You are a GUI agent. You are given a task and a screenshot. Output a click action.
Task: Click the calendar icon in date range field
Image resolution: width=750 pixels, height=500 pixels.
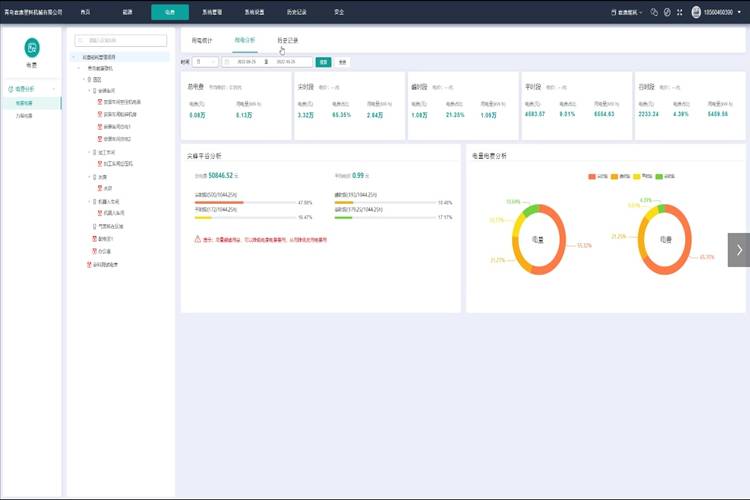click(227, 62)
